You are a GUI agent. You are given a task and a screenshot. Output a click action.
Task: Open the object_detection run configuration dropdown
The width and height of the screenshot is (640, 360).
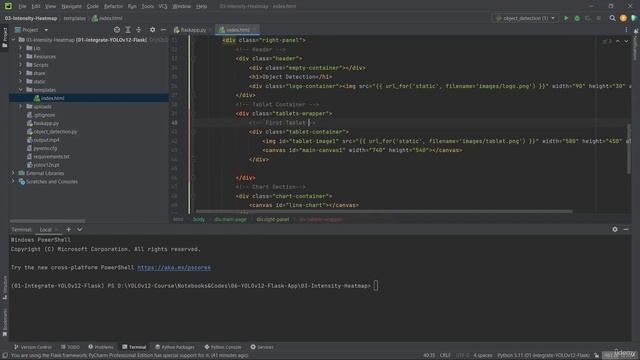pyautogui.click(x=525, y=18)
